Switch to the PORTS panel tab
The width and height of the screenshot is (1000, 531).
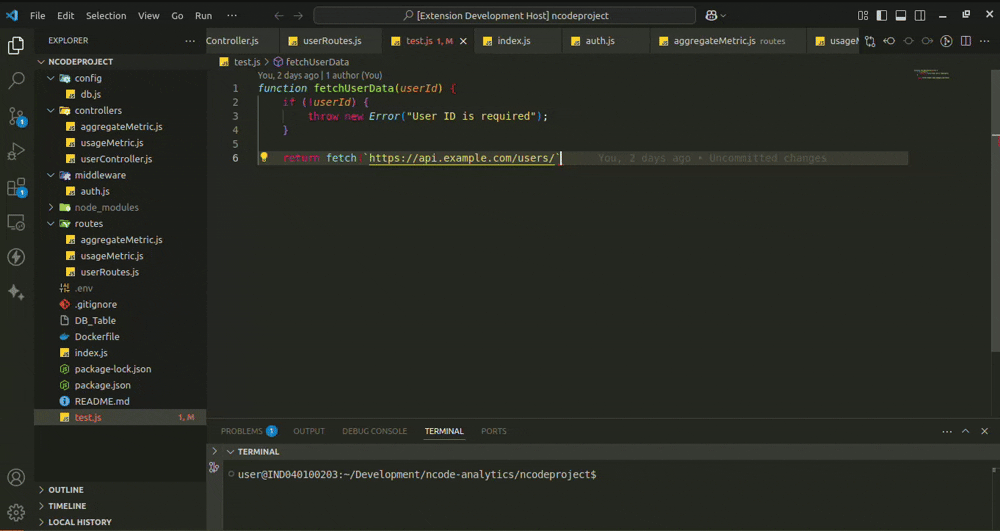click(x=494, y=432)
